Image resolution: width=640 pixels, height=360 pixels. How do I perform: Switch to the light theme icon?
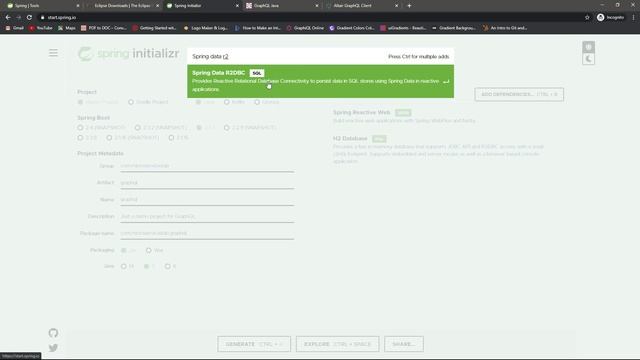pos(588,47)
